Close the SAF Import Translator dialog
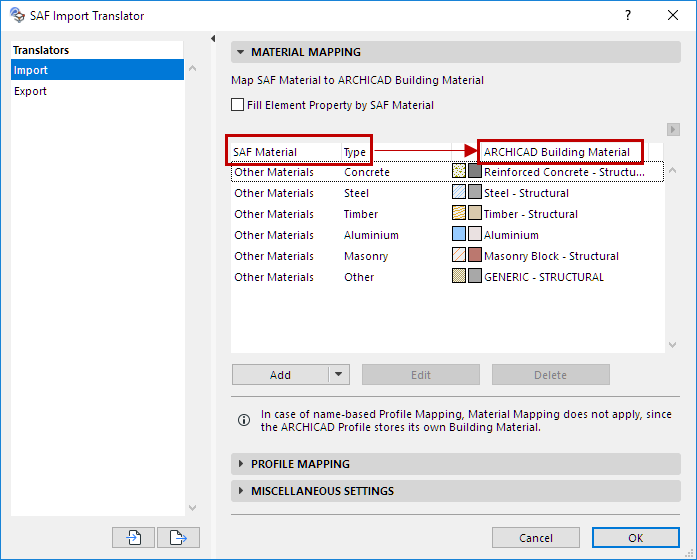Screen dimensions: 697x560 click(673, 15)
